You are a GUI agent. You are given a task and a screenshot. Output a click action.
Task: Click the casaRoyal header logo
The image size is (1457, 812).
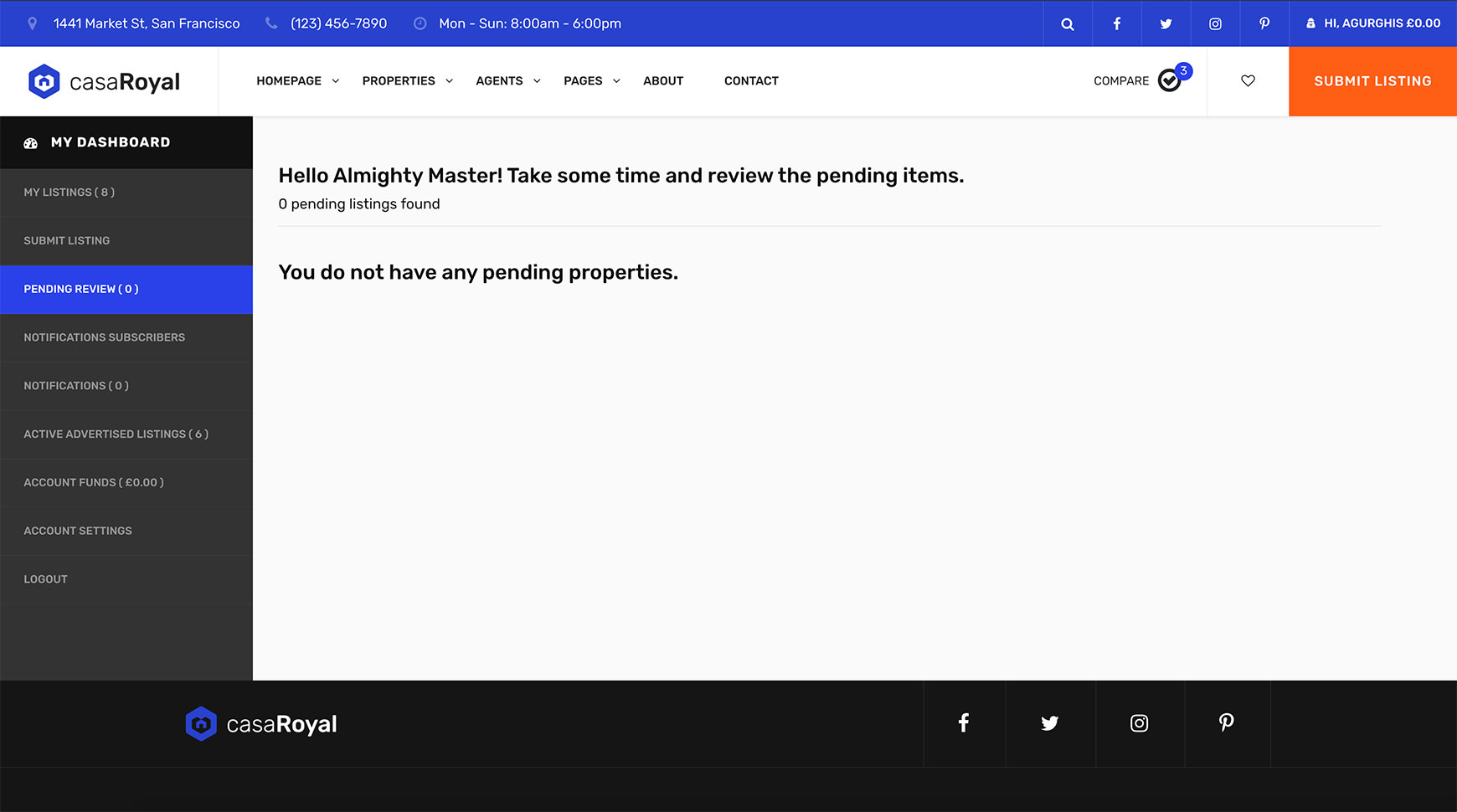coord(104,81)
